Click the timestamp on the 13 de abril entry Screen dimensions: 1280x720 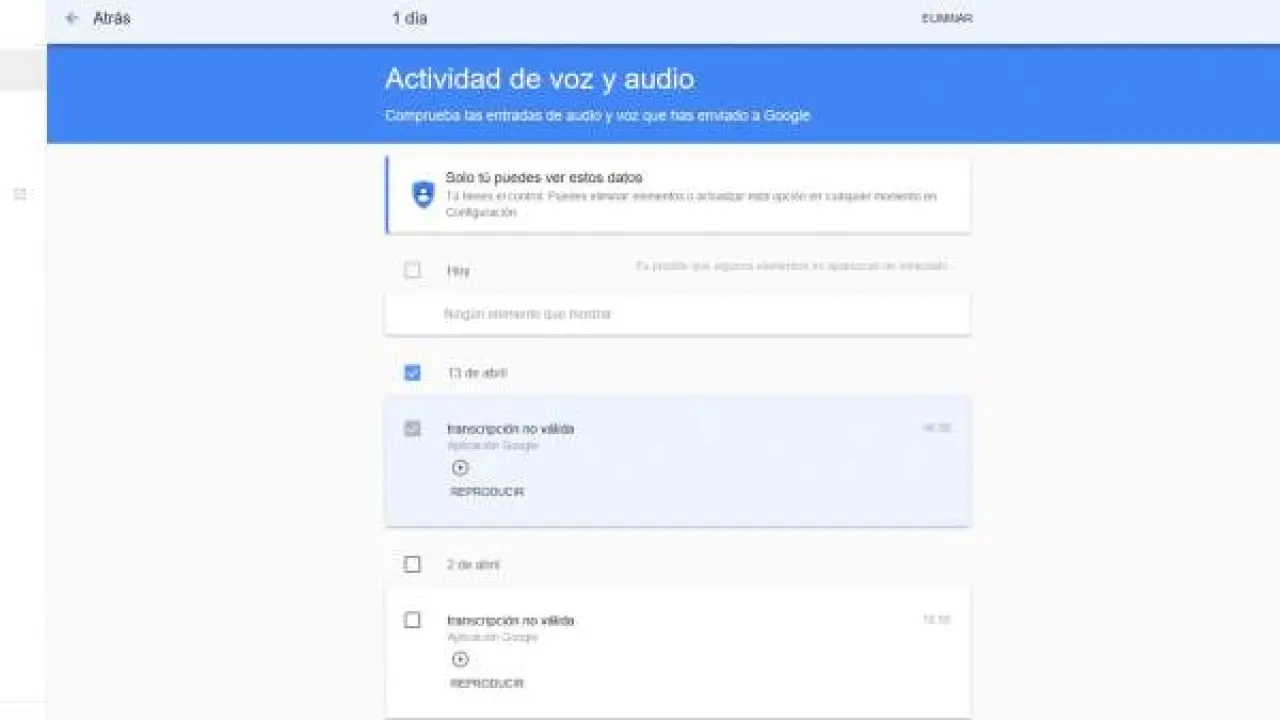937,428
